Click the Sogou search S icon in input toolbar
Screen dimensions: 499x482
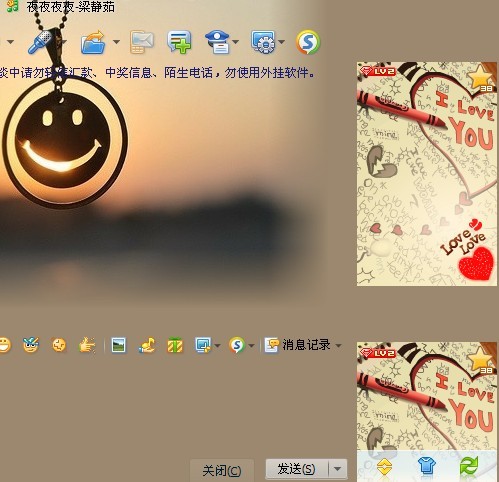point(237,345)
